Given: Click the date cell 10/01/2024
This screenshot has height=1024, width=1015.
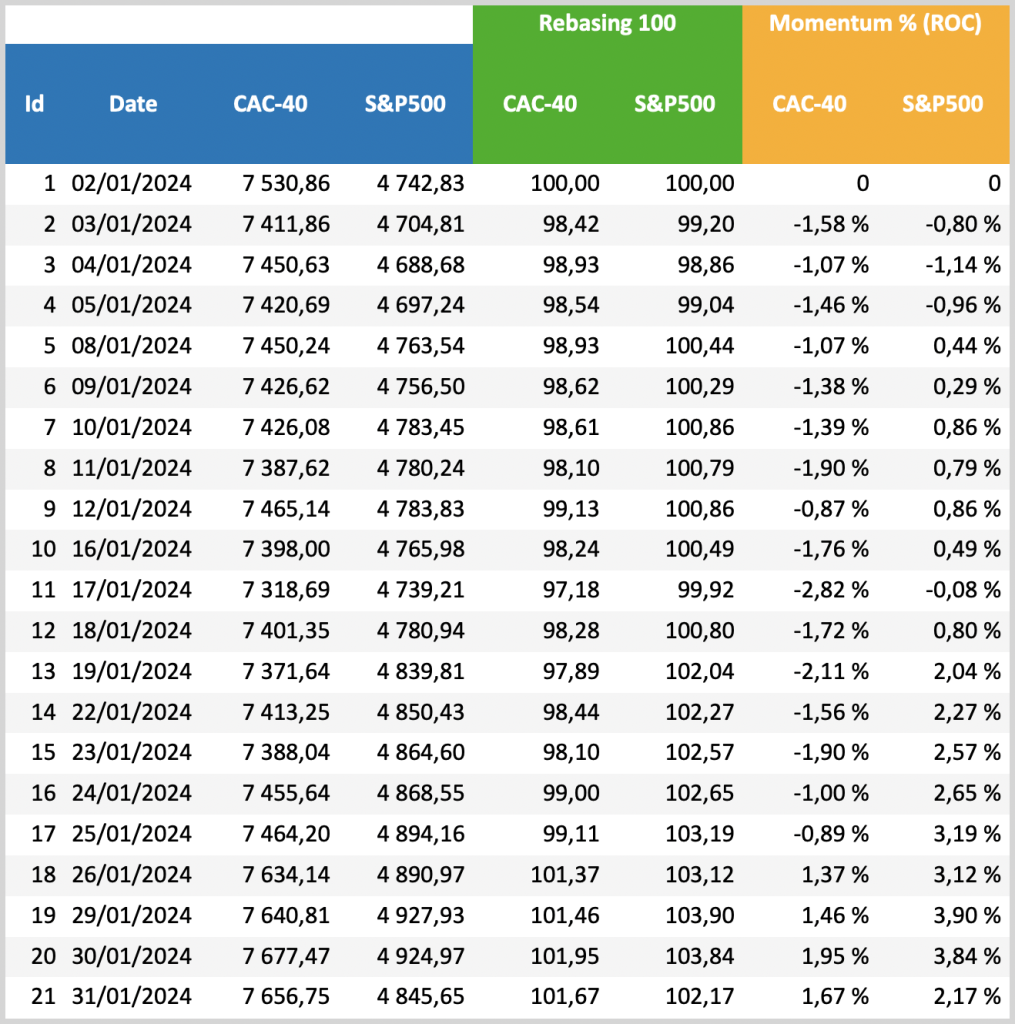Looking at the screenshot, I should point(131,428).
